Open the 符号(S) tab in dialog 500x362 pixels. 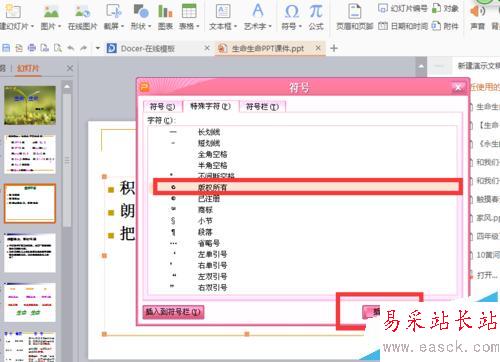162,107
